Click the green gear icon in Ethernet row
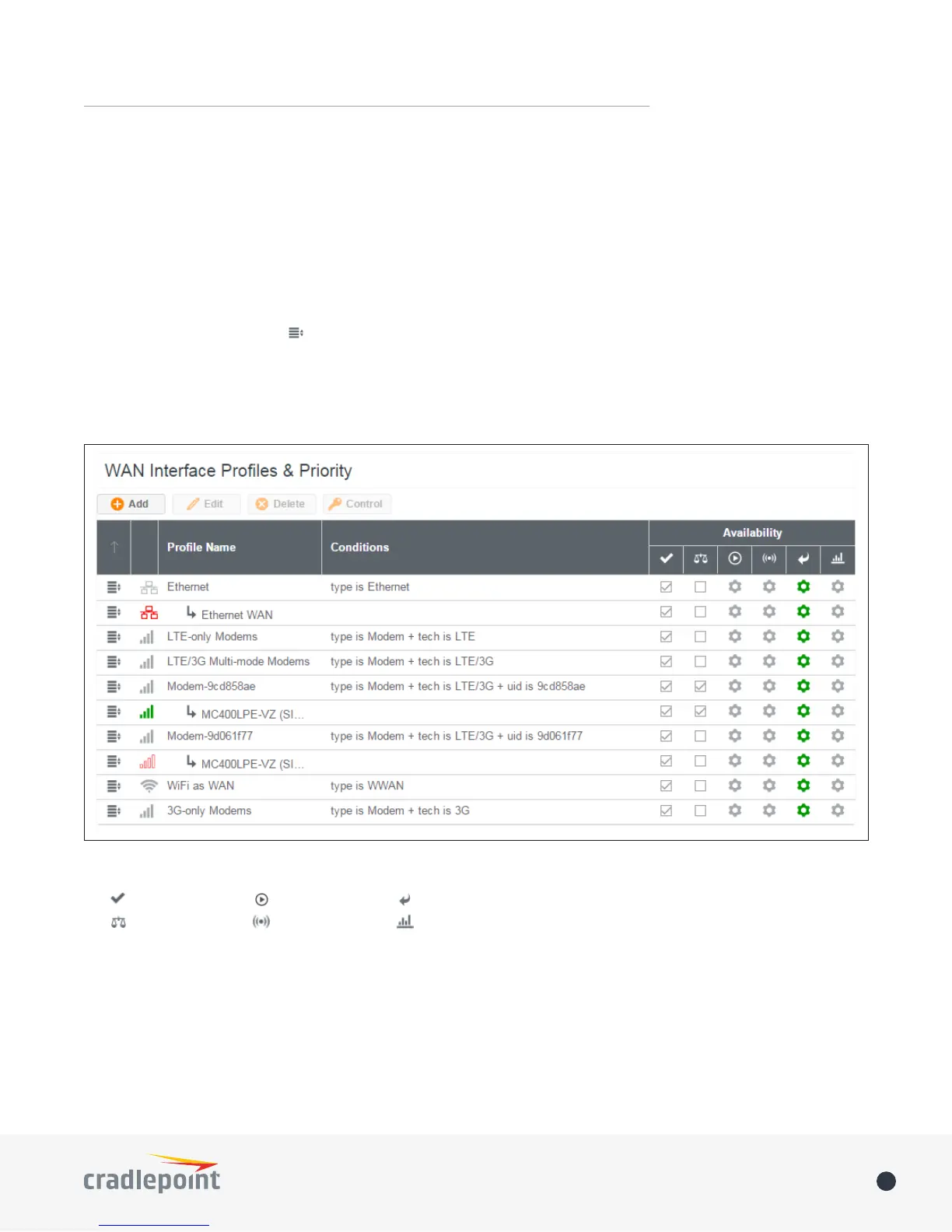Image resolution: width=952 pixels, height=1232 pixels. [x=803, y=587]
